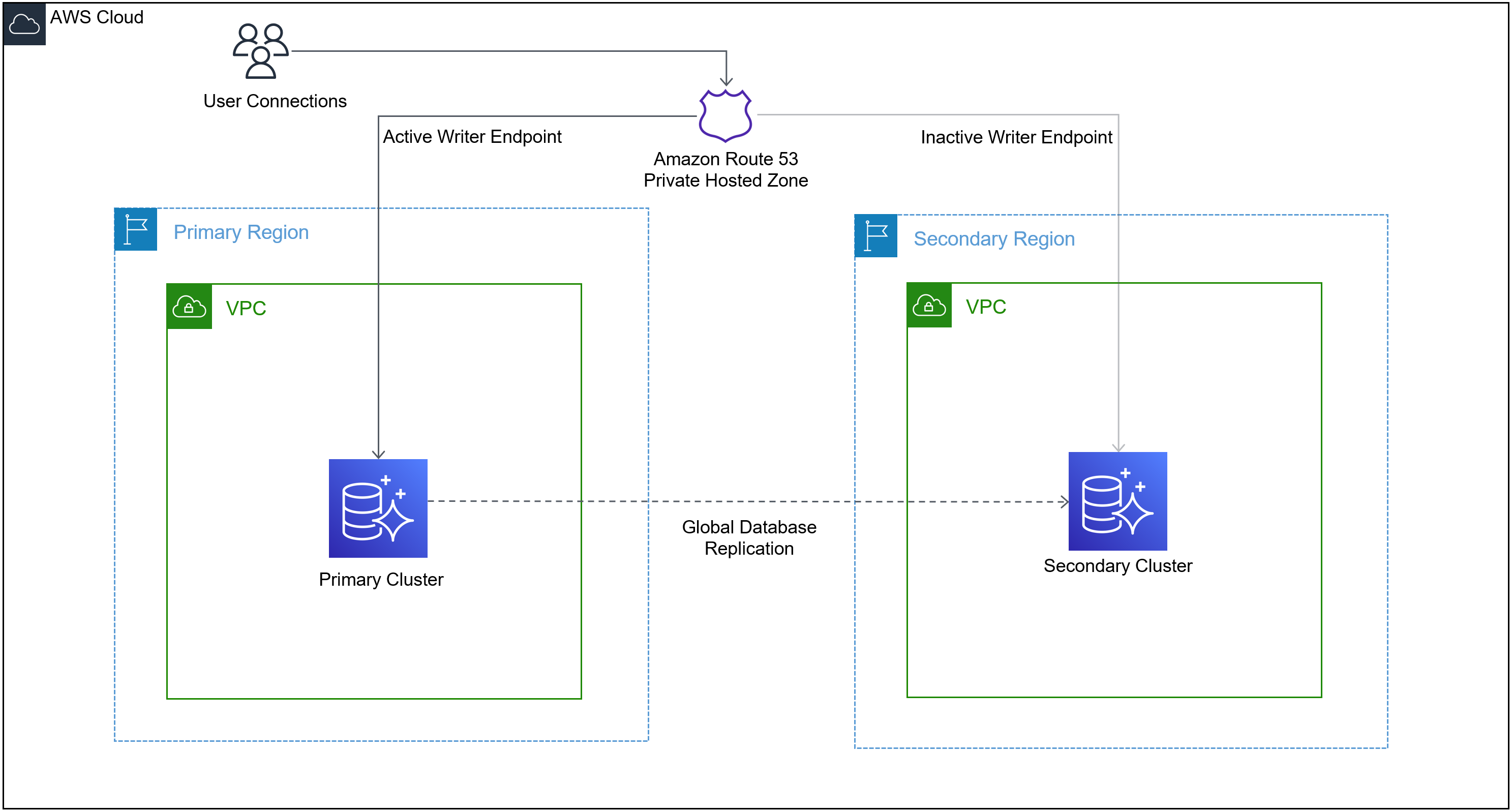The width and height of the screenshot is (1512, 812).
Task: Click the VPC icon in Primary Region
Action: [x=189, y=307]
